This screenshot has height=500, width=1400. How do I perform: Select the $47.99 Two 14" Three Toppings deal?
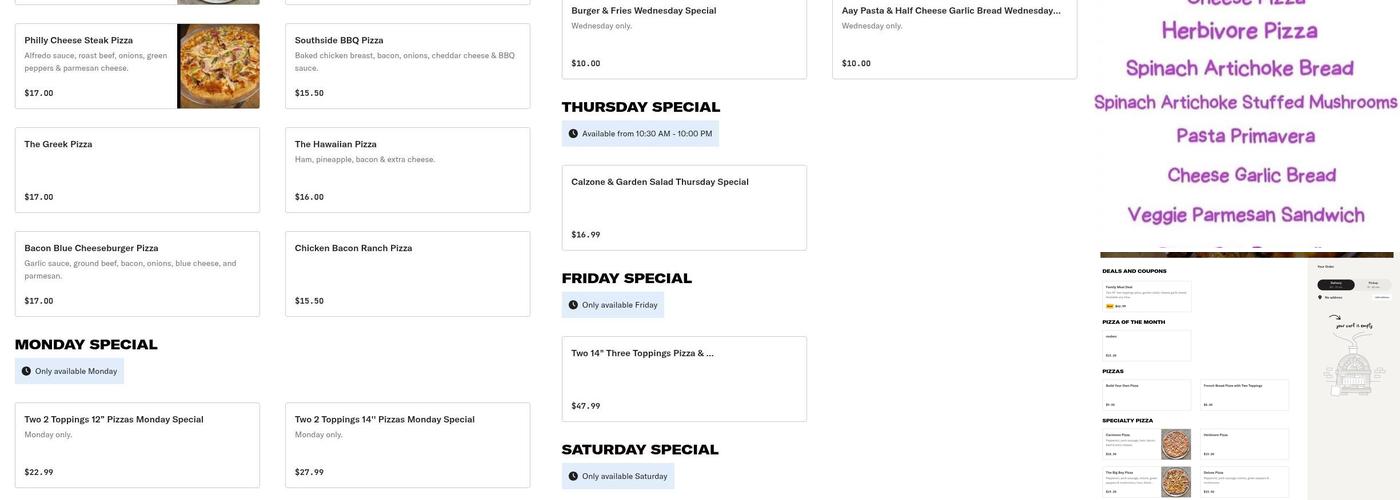[x=684, y=379]
